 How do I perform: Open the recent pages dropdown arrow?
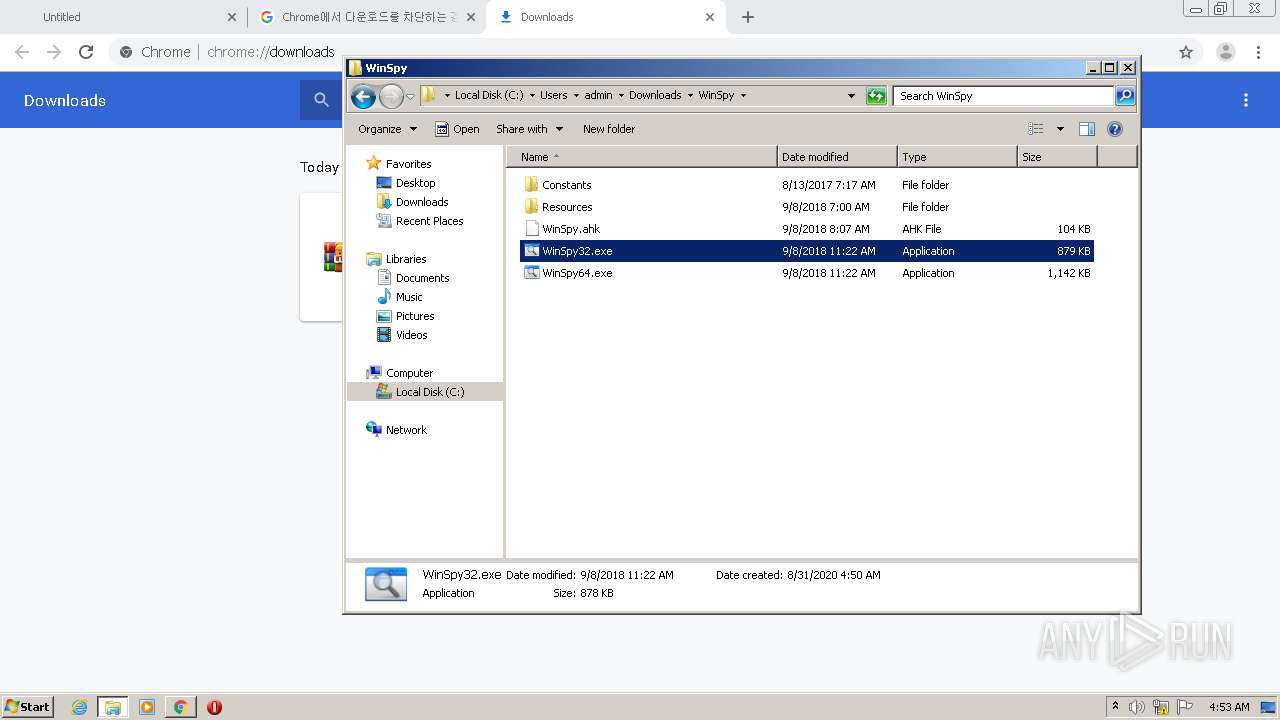click(x=410, y=96)
